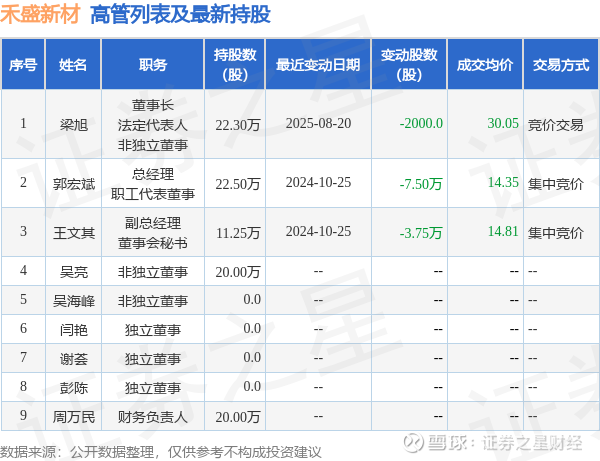Click 董事长 in 梁旭's row
This screenshot has width=600, height=461.
click(x=153, y=105)
